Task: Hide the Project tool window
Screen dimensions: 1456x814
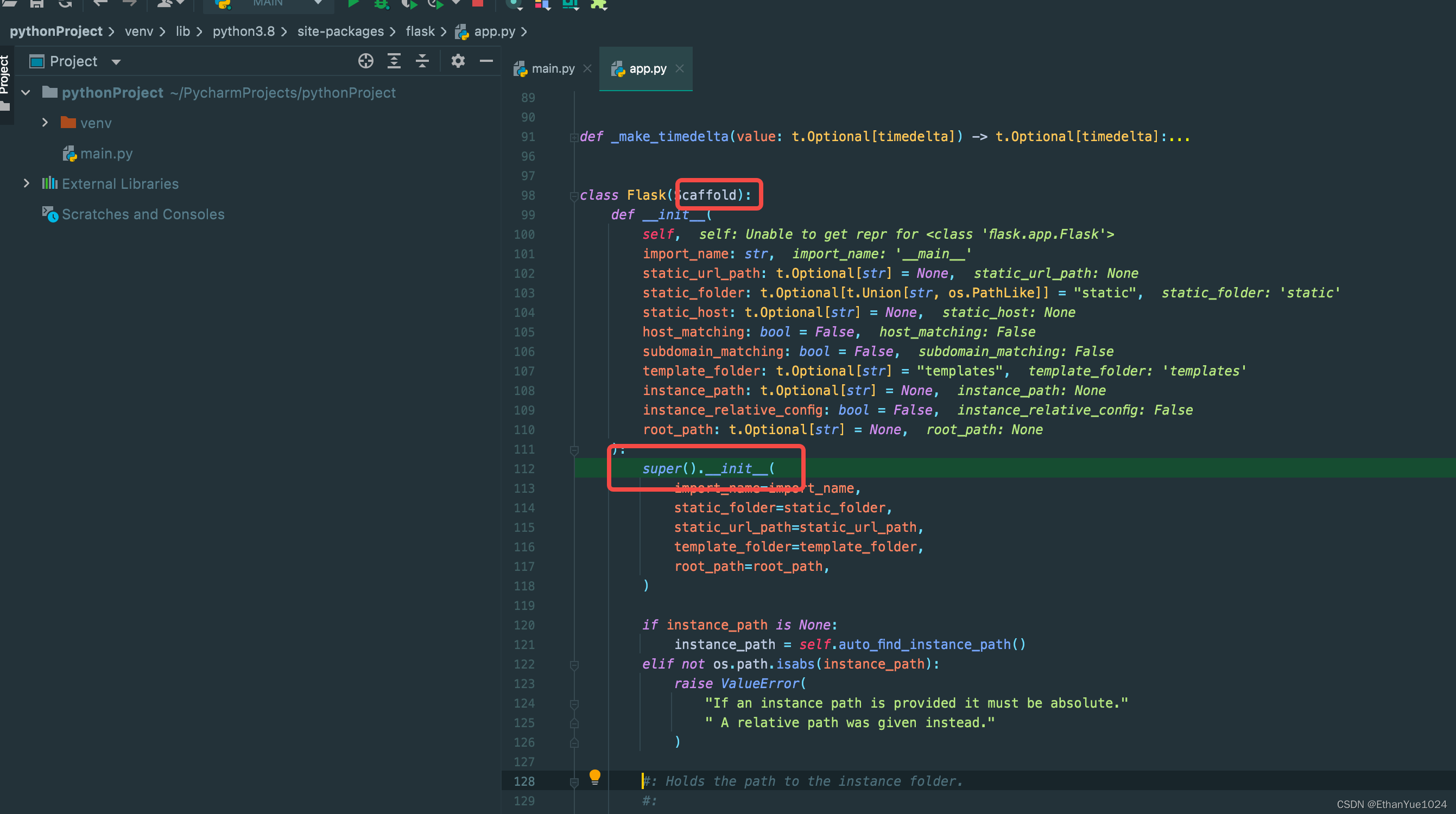Action: (486, 61)
